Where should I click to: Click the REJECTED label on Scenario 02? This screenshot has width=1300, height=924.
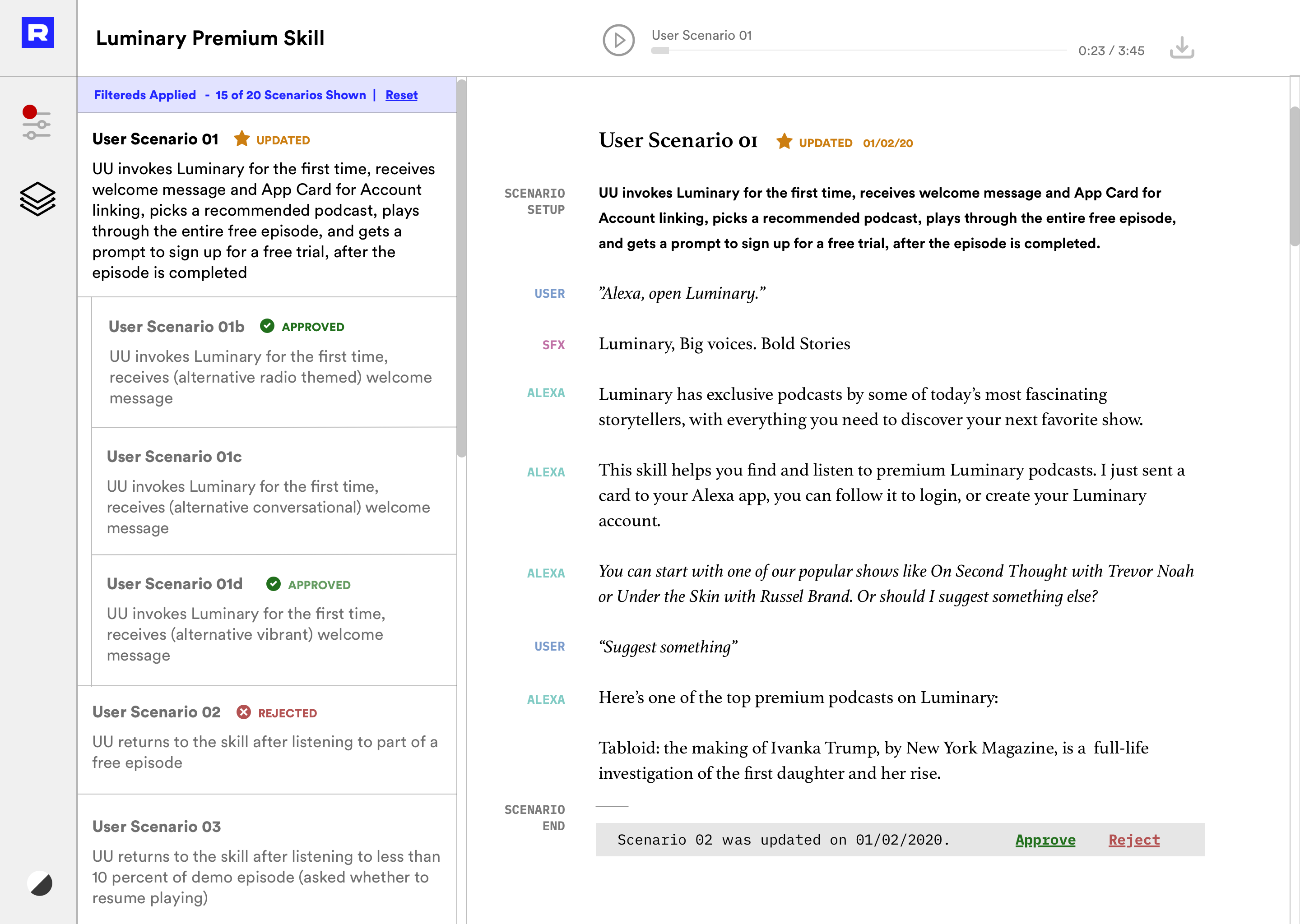point(288,713)
